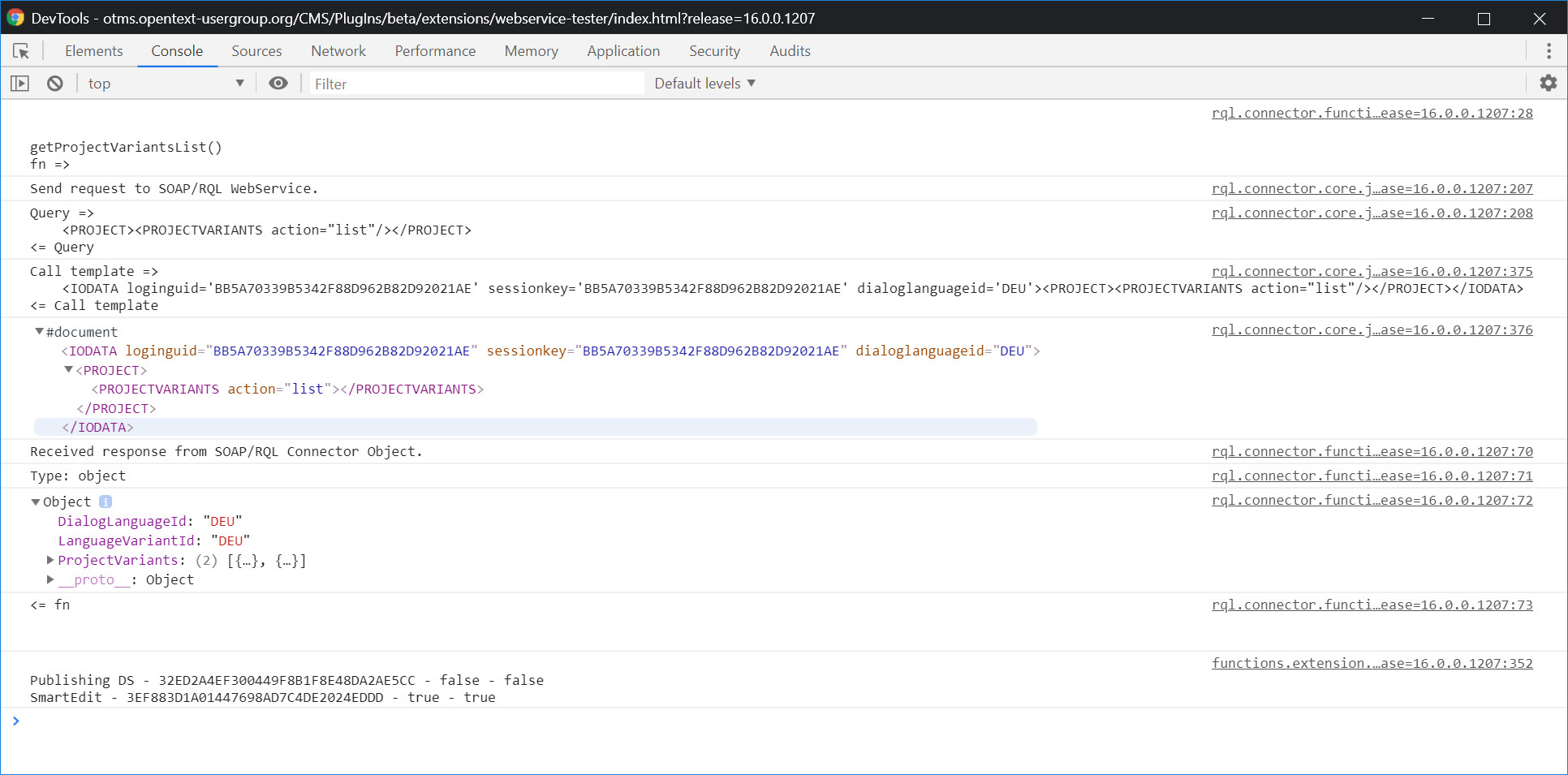Switch to the Performance tab
This screenshot has height=775, width=1568.
(x=435, y=51)
